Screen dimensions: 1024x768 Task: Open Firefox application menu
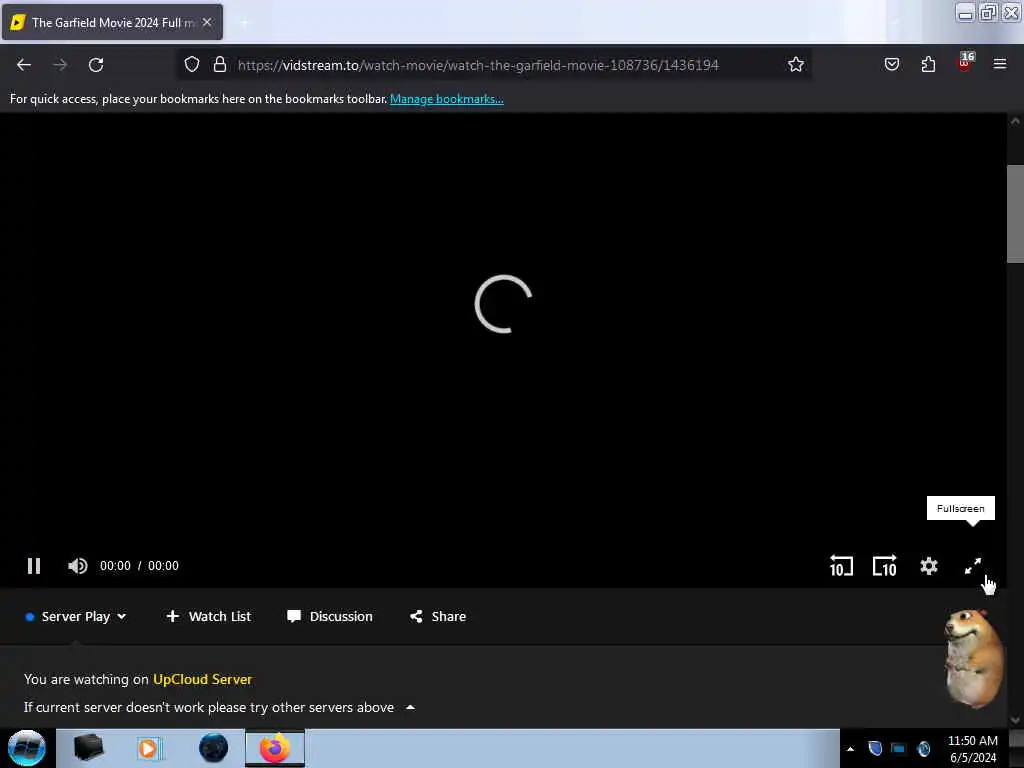click(x=1000, y=64)
